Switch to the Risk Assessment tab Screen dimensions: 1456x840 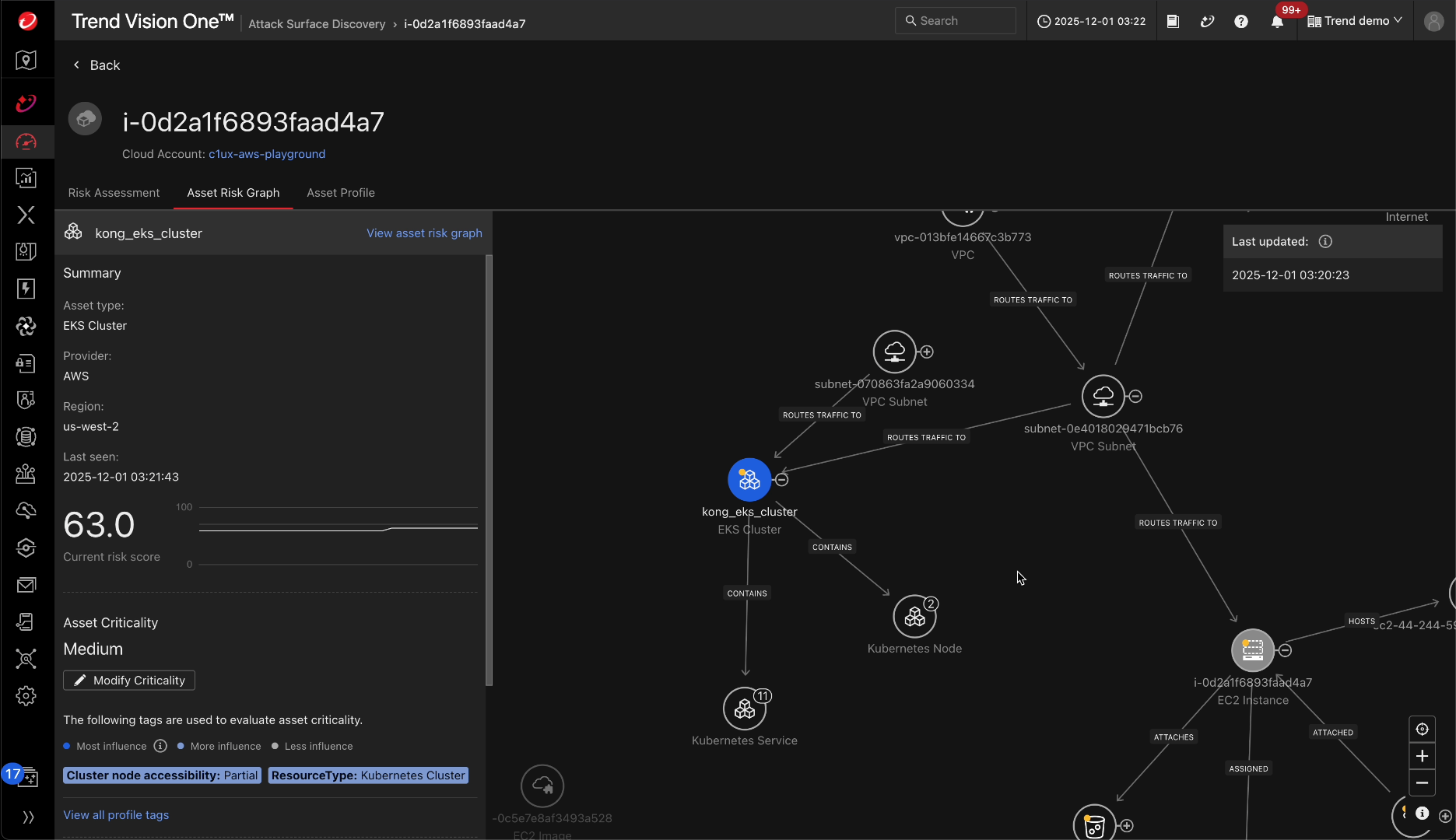[x=114, y=192]
